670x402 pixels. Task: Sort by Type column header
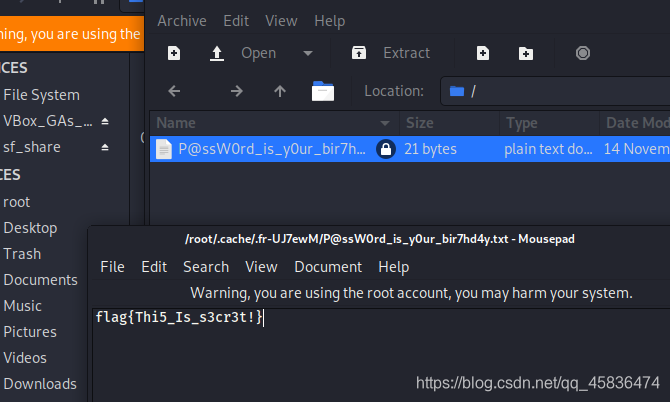pyautogui.click(x=550, y=123)
